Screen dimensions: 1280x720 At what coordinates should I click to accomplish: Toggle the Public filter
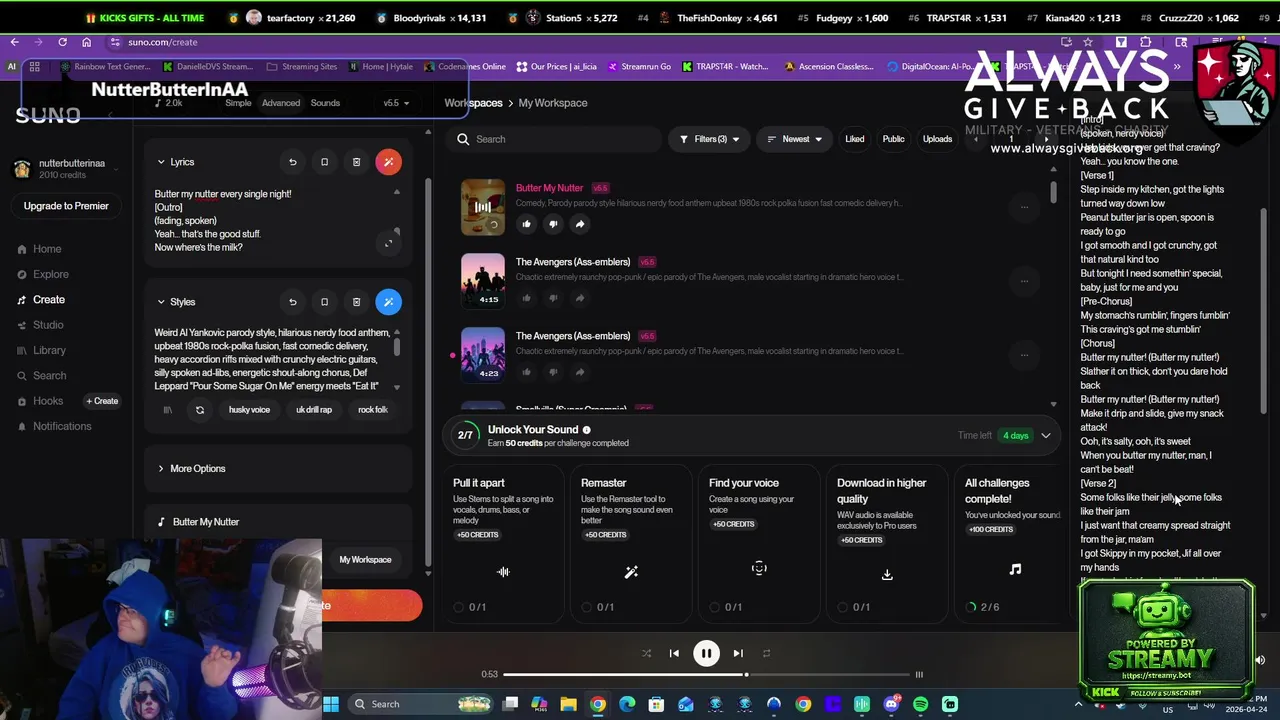click(x=893, y=139)
